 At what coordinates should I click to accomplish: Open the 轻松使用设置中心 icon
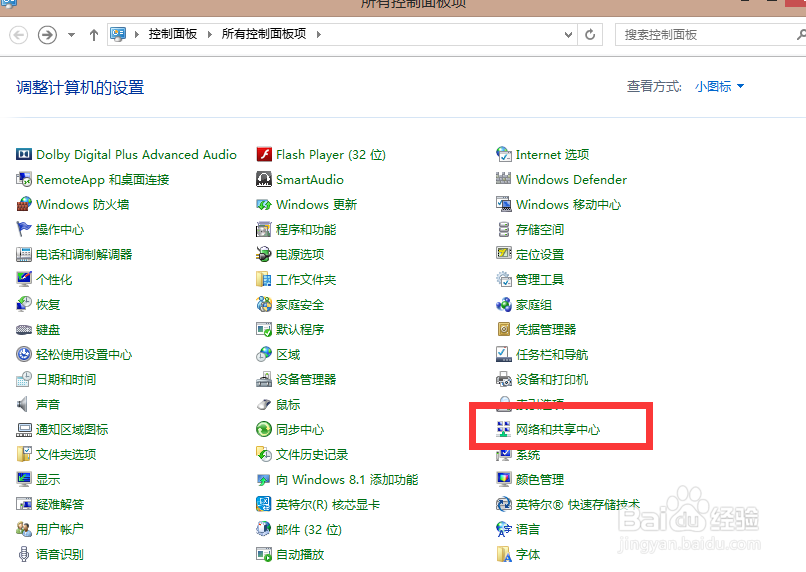24,354
